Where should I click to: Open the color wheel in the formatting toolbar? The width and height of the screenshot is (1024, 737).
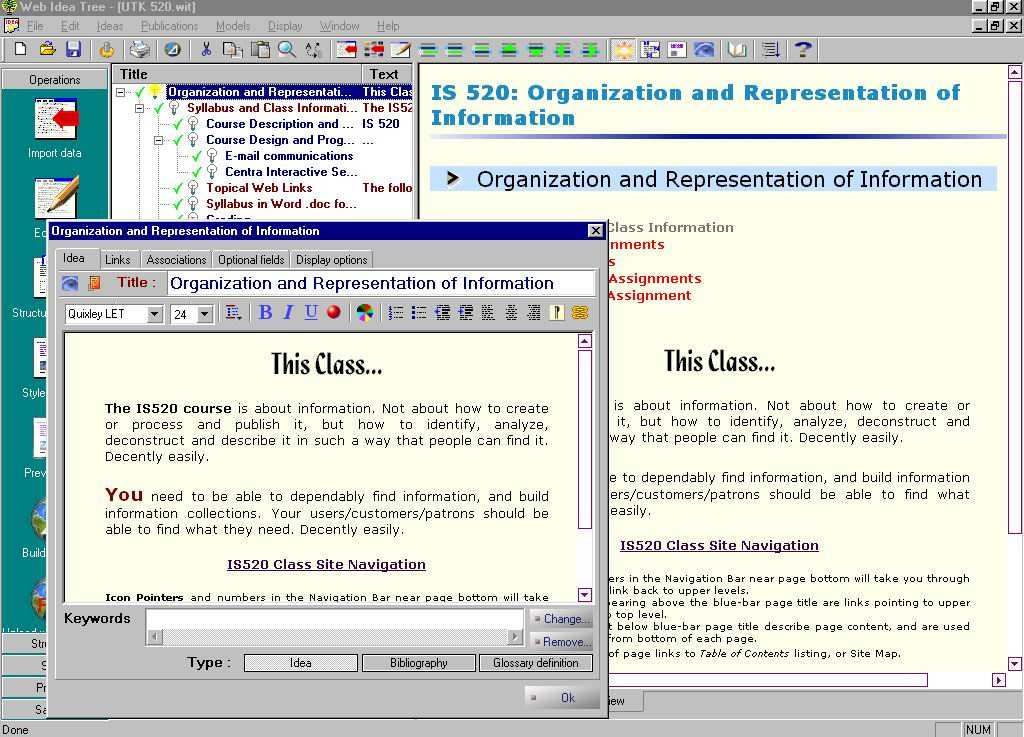366,312
